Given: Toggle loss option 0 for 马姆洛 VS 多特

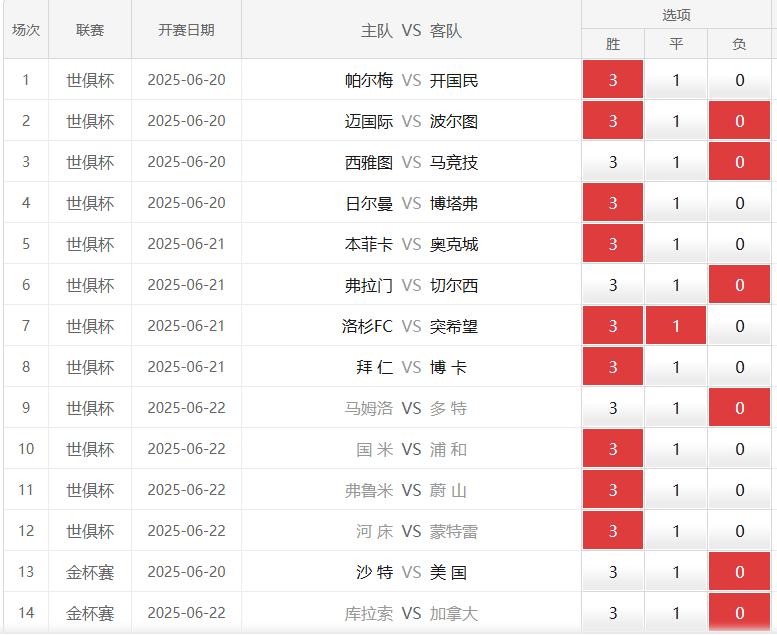Looking at the screenshot, I should coord(739,407).
